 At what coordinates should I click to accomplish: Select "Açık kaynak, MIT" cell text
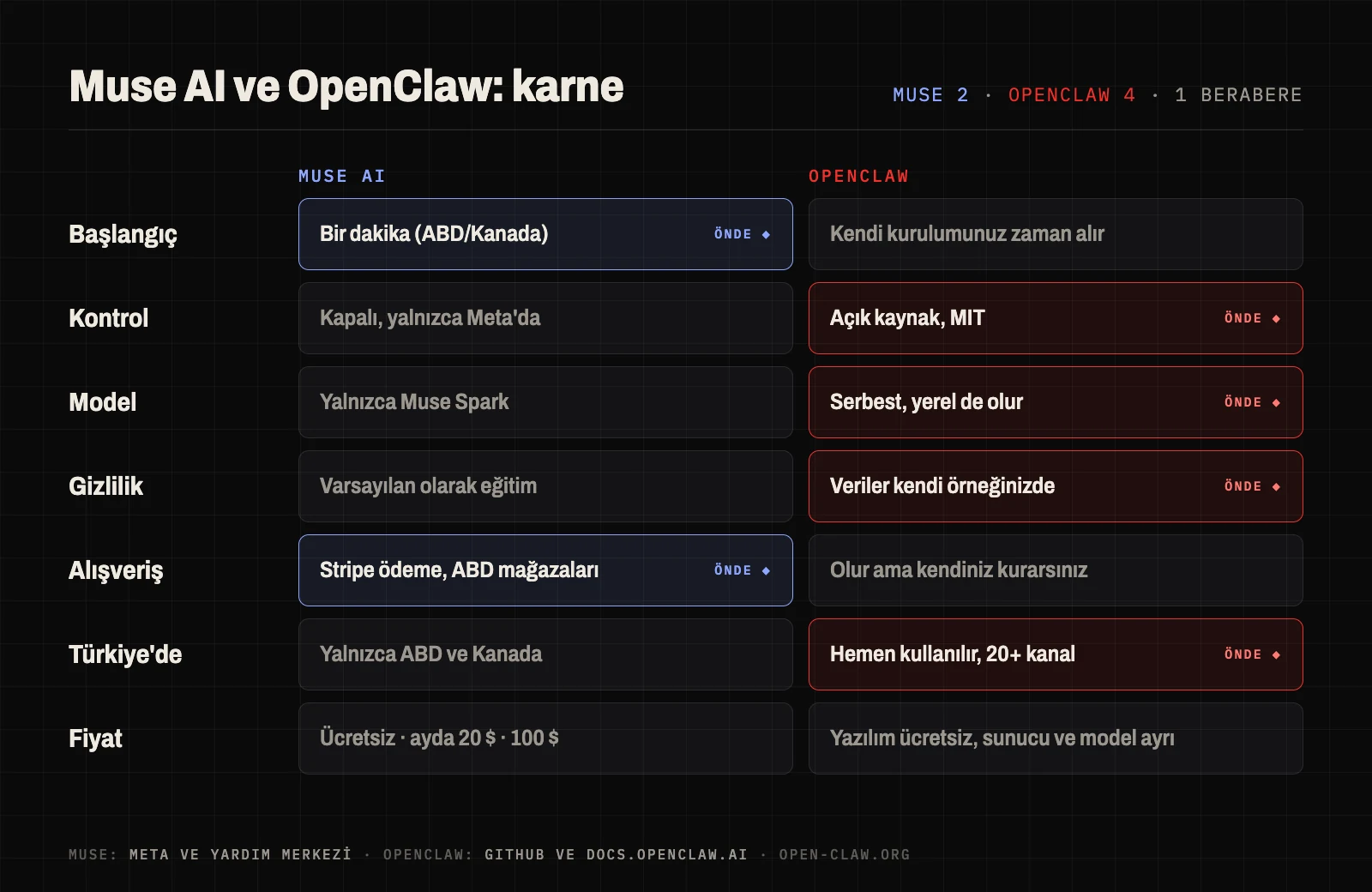[907, 317]
